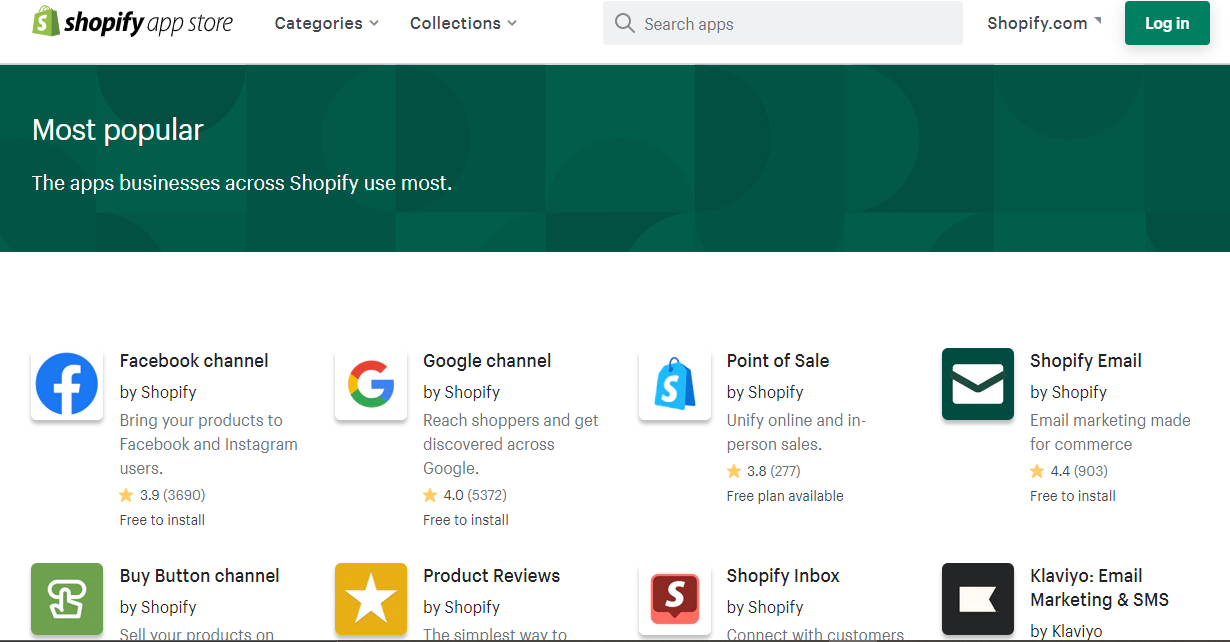Viewport: 1230px width, 642px height.
Task: Open the Facebook channel app title
Action: [x=194, y=361]
